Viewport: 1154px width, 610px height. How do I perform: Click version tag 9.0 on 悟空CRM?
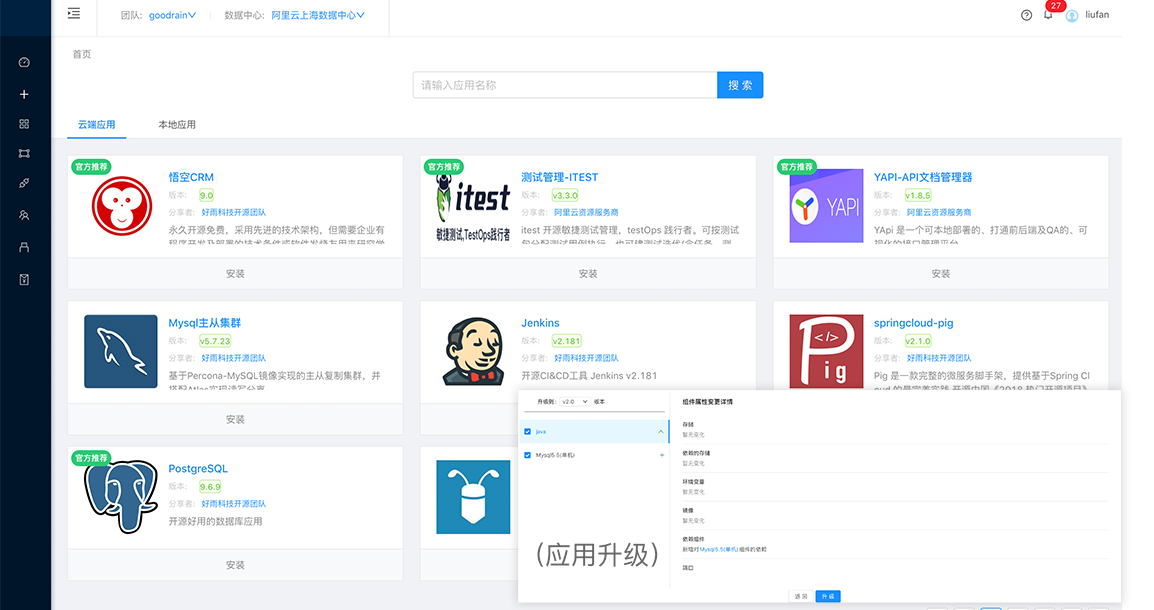pos(206,196)
